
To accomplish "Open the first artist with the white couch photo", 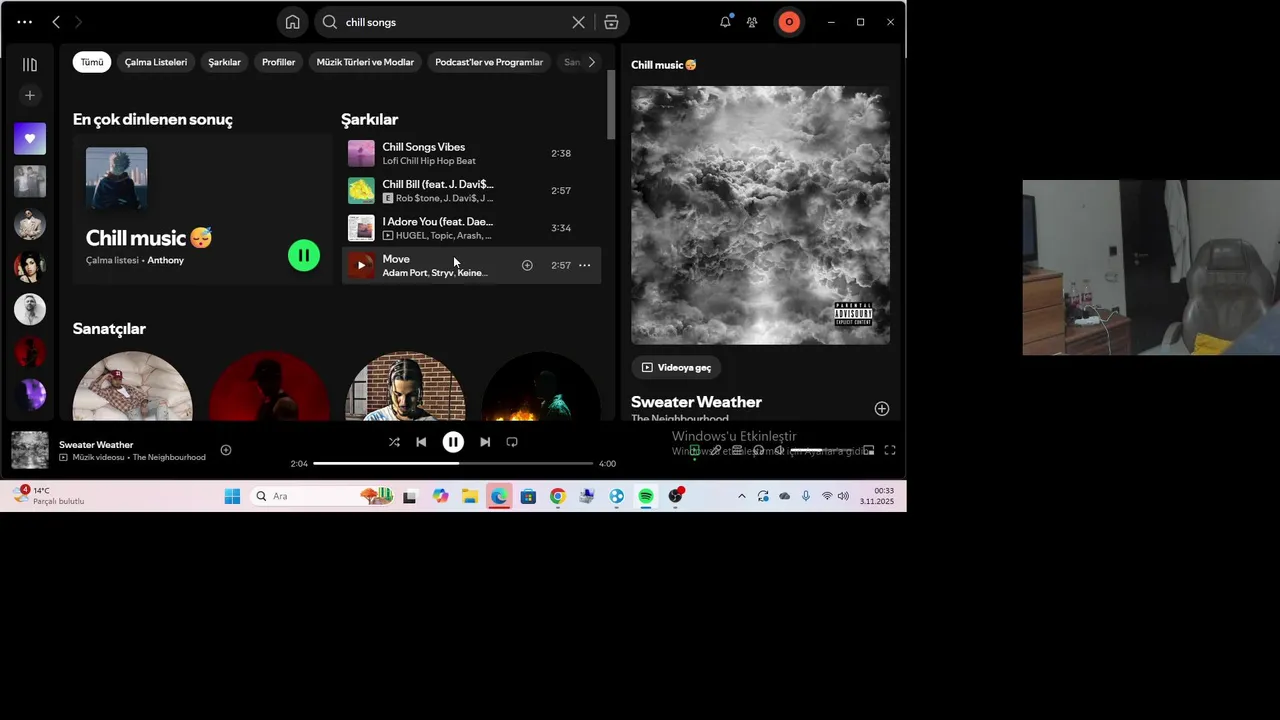I will [132, 386].
